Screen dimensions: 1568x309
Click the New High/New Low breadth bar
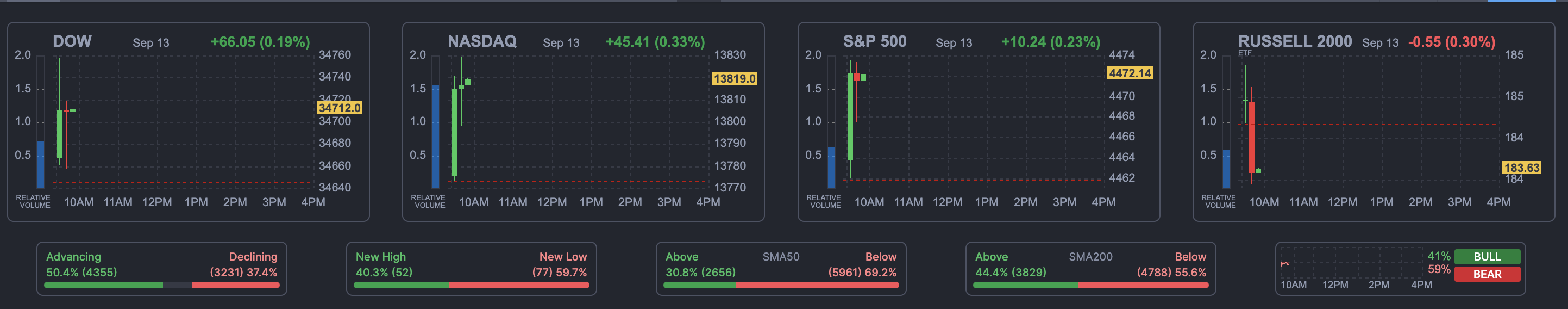pos(471,285)
